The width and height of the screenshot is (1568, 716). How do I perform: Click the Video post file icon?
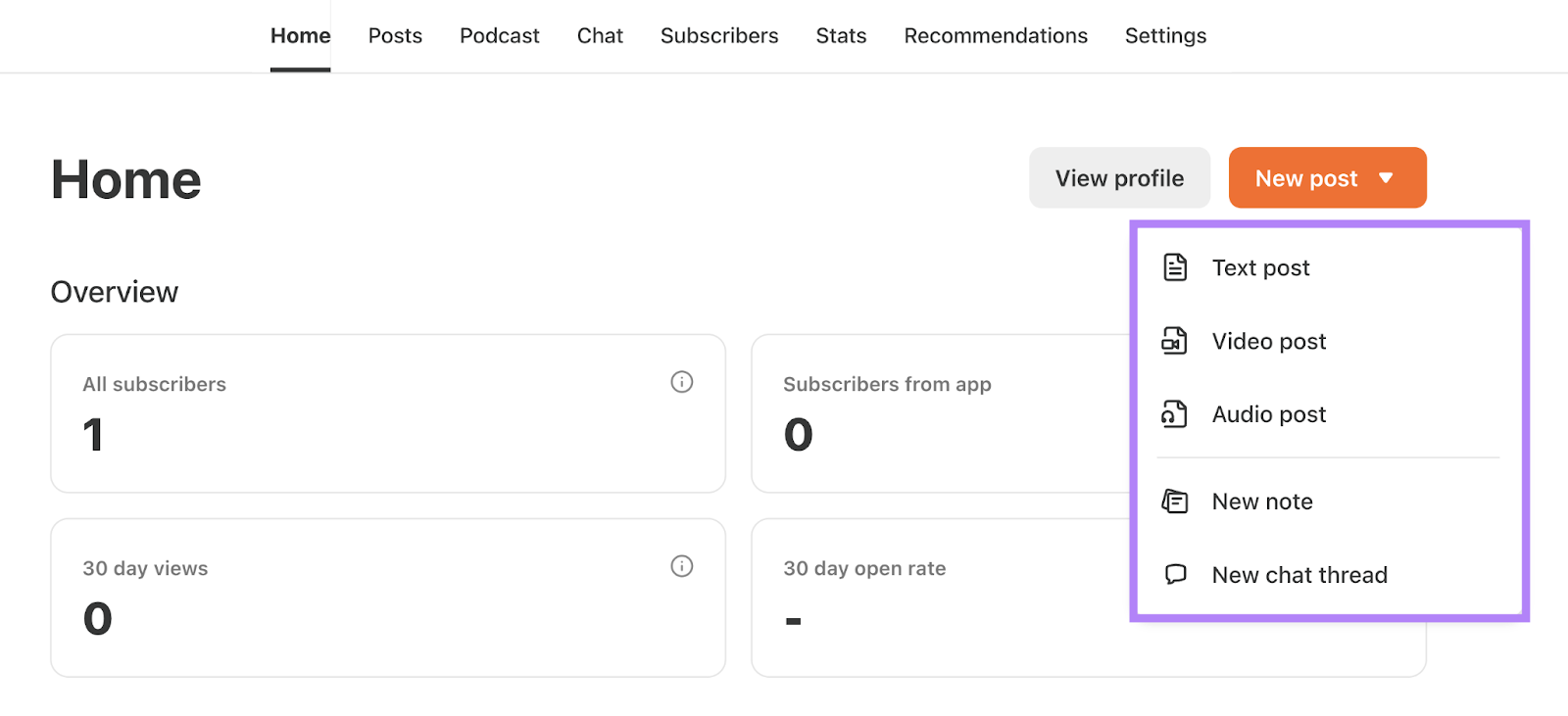(1174, 341)
